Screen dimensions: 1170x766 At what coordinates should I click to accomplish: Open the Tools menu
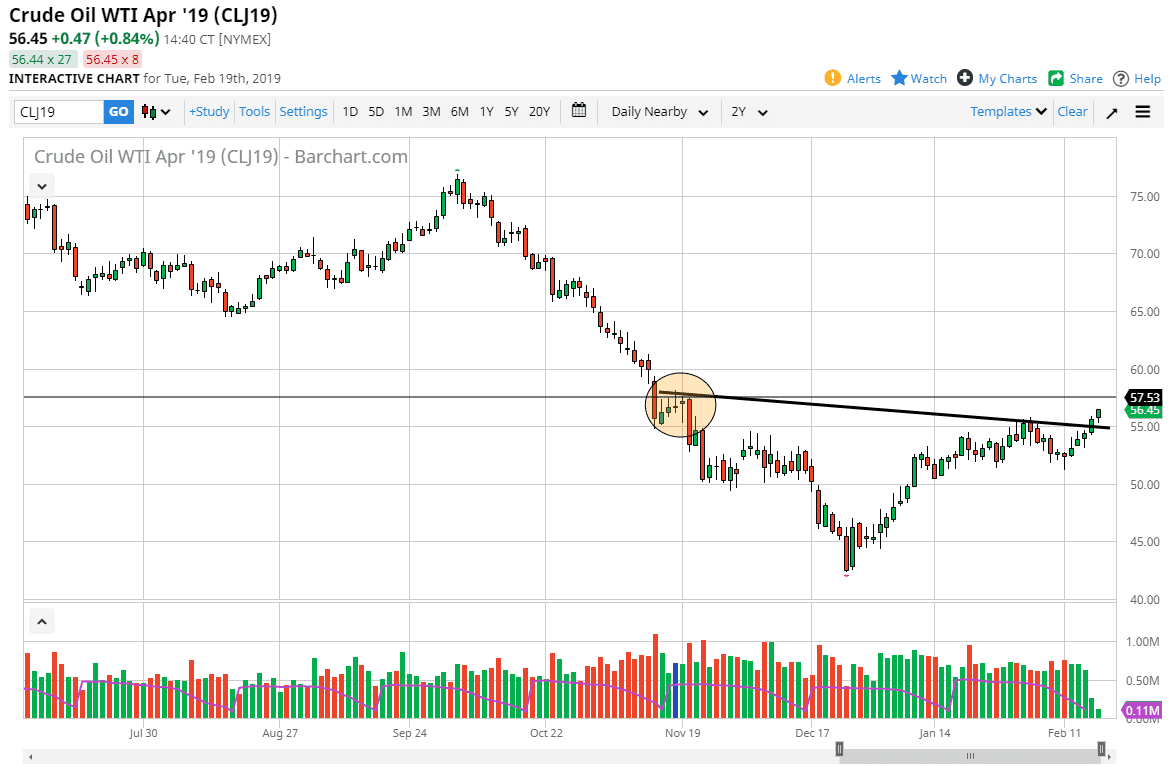pos(254,111)
